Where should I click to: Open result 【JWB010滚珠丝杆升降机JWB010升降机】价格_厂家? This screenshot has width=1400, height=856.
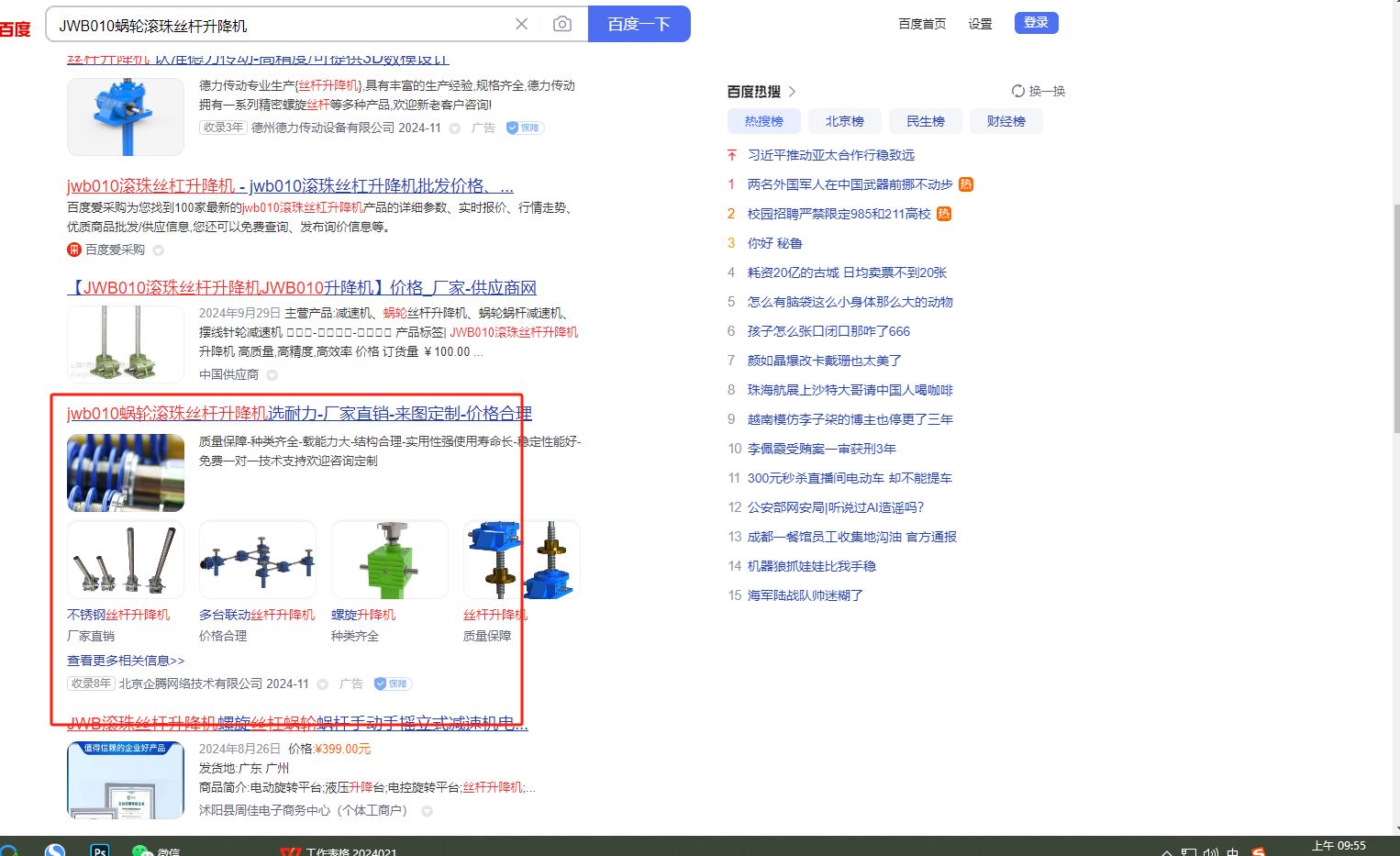(x=302, y=288)
